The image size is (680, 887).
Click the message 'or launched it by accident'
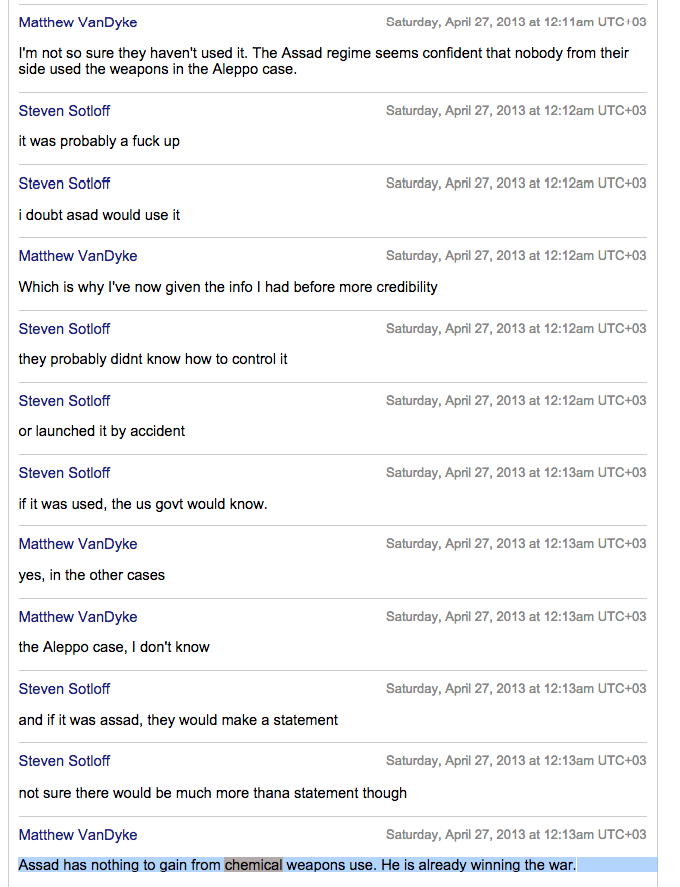click(102, 431)
